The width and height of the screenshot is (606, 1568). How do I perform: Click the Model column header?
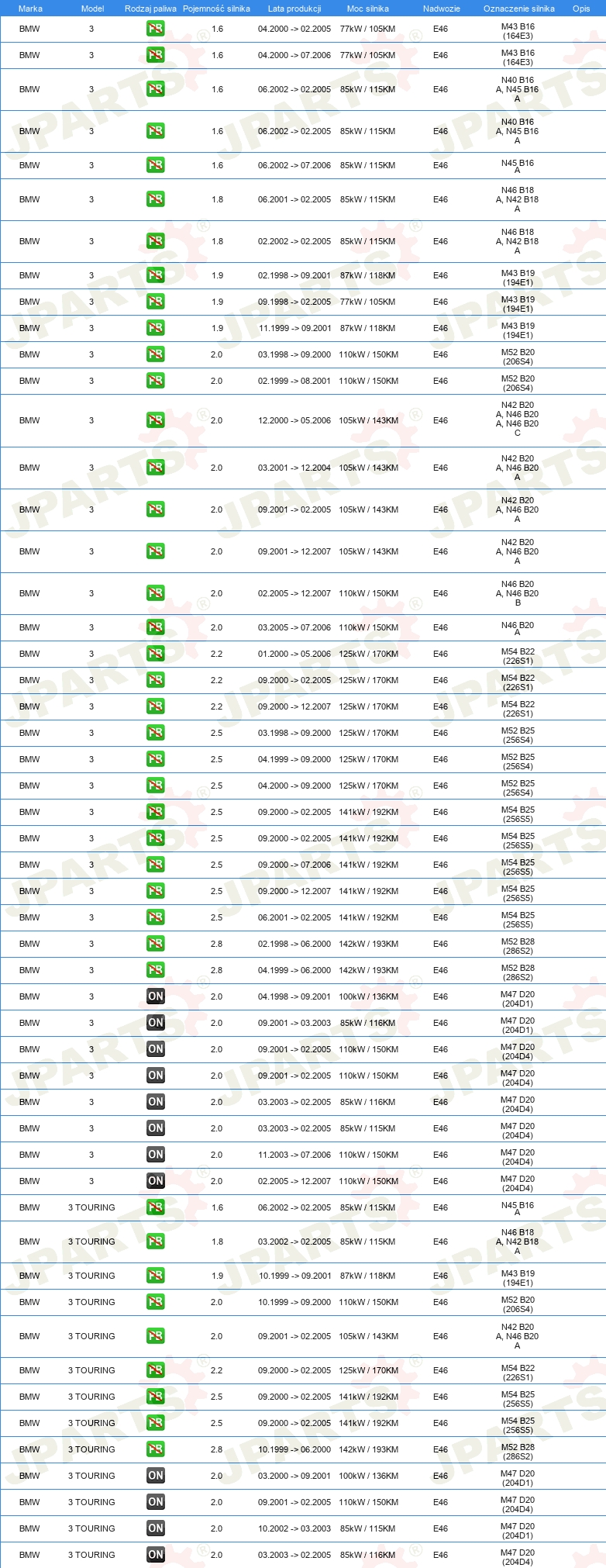click(x=92, y=9)
